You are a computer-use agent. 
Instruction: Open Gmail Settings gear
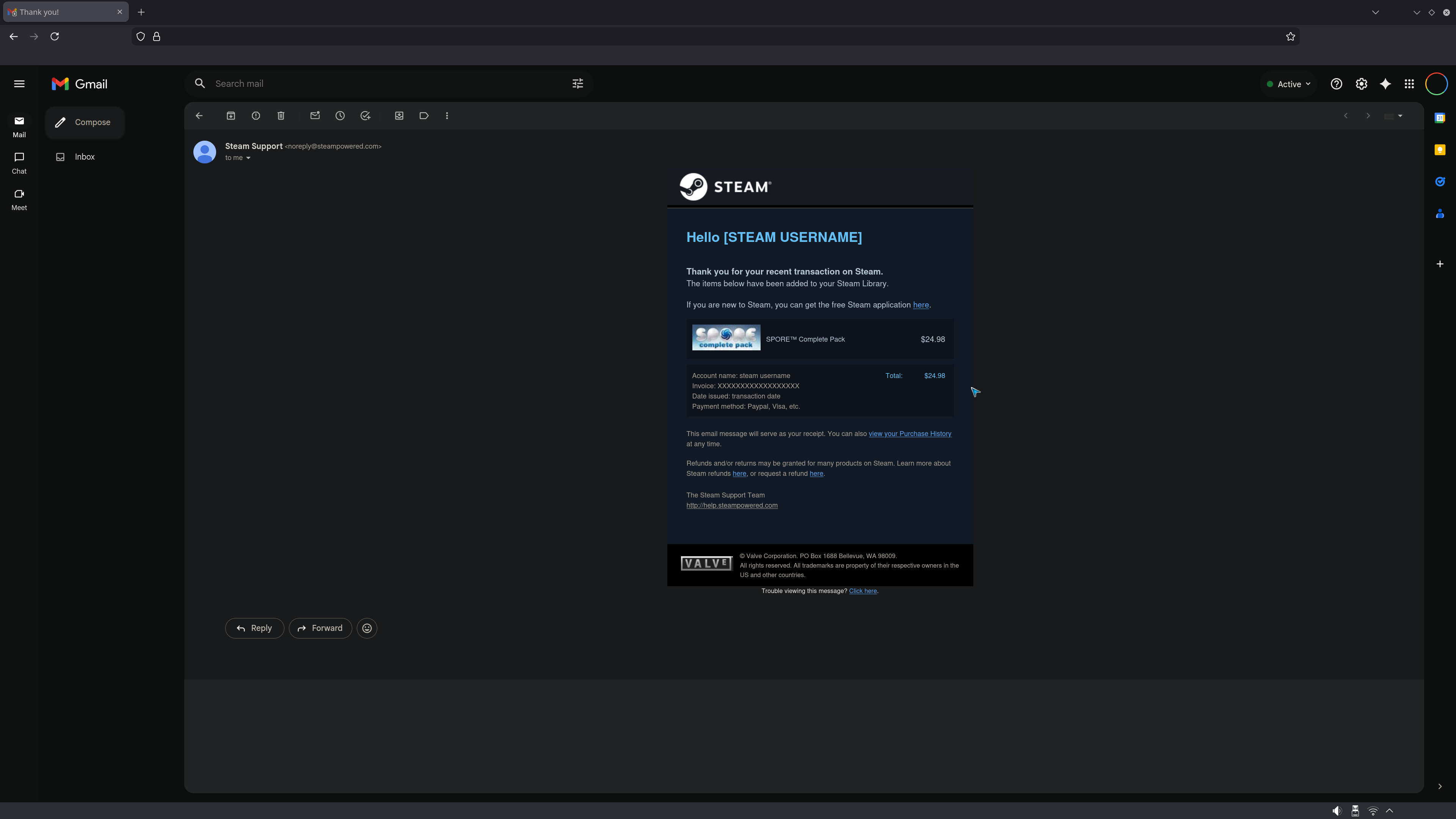(1362, 84)
